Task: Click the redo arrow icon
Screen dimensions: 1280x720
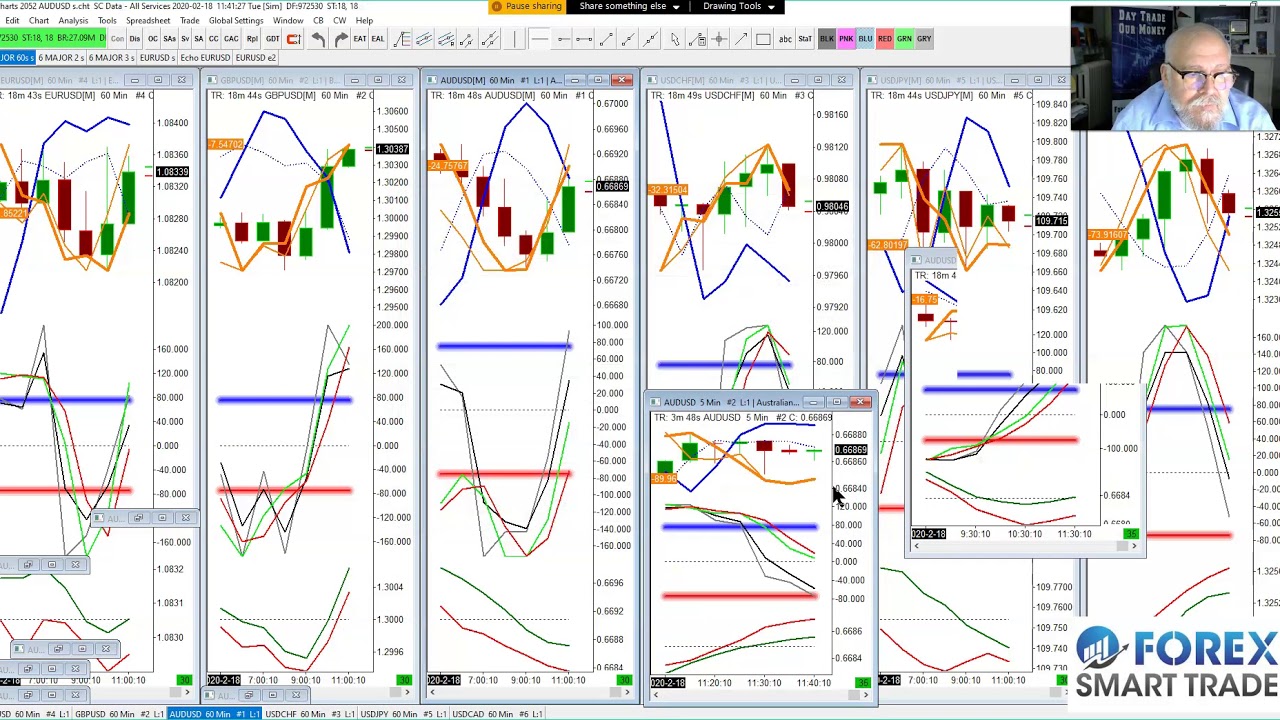Action: pyautogui.click(x=341, y=39)
